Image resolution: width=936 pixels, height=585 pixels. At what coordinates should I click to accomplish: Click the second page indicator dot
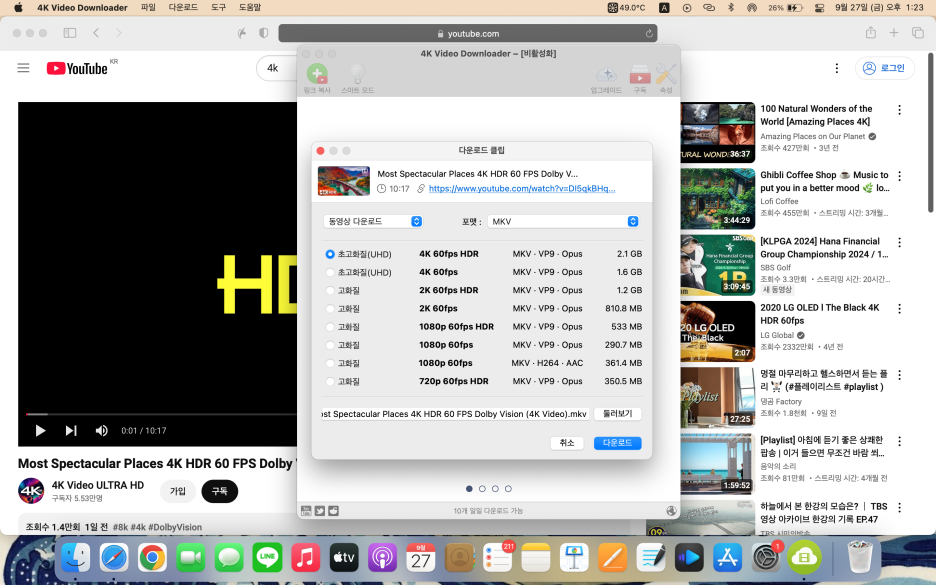click(x=482, y=489)
